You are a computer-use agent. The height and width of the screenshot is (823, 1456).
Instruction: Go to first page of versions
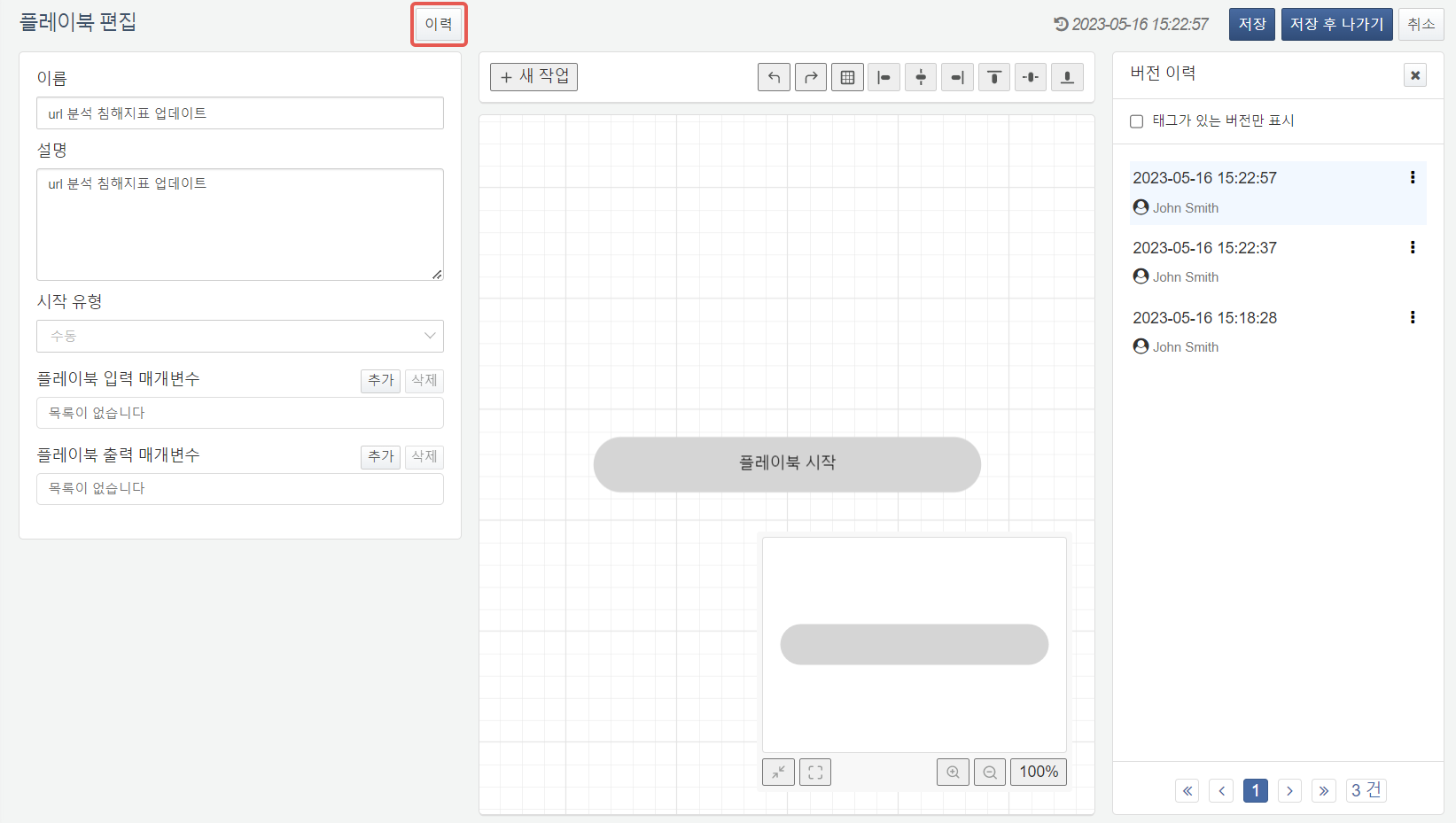[x=1187, y=790]
